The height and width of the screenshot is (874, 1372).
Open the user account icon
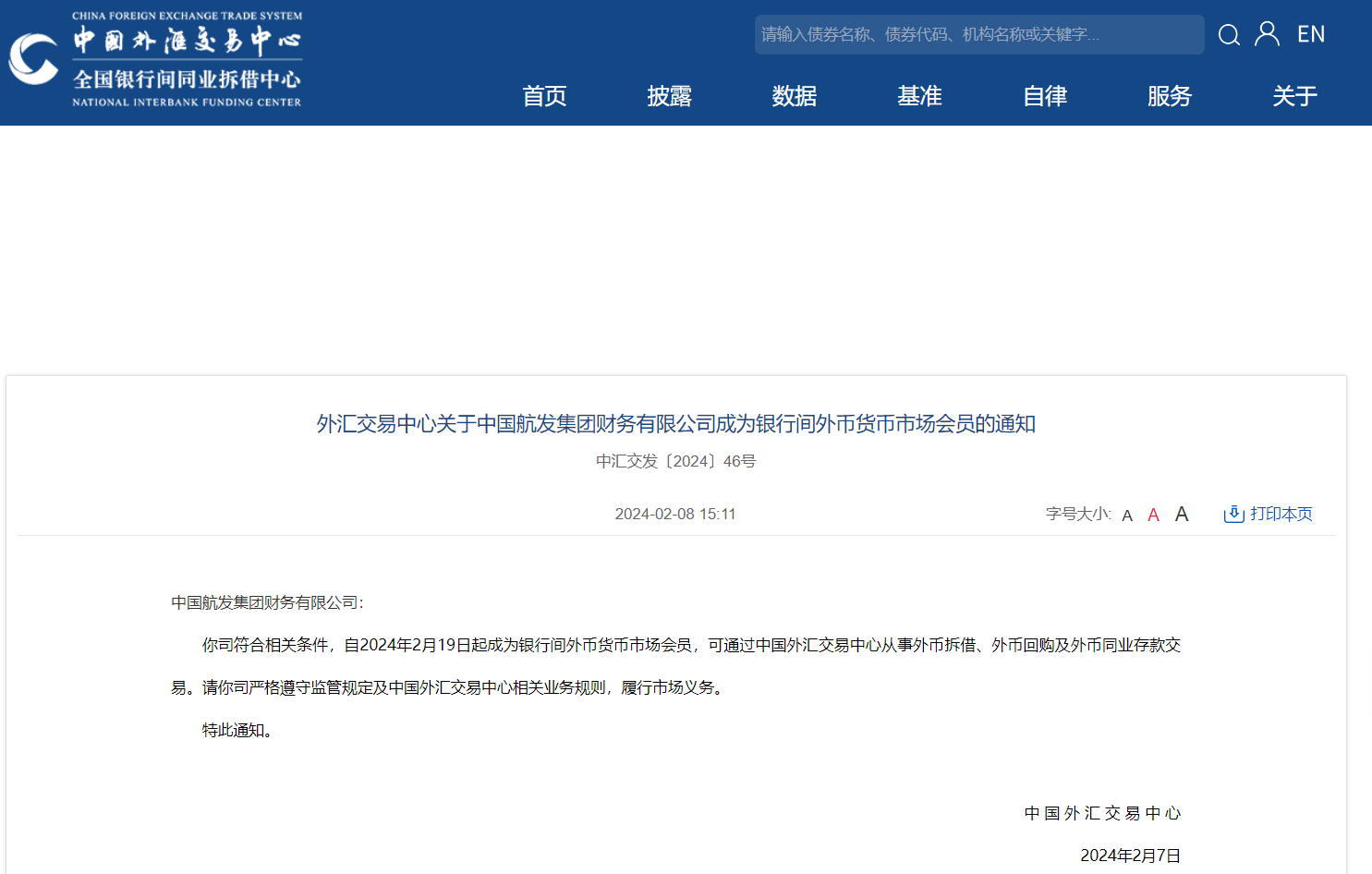1267,34
